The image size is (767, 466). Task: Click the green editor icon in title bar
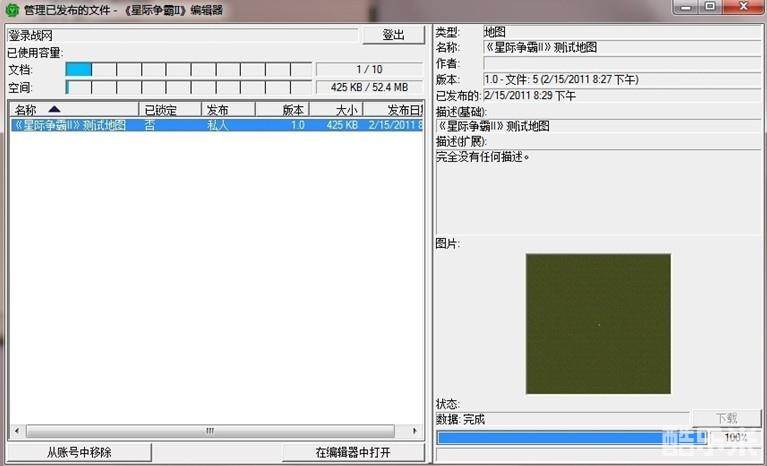tap(12, 9)
